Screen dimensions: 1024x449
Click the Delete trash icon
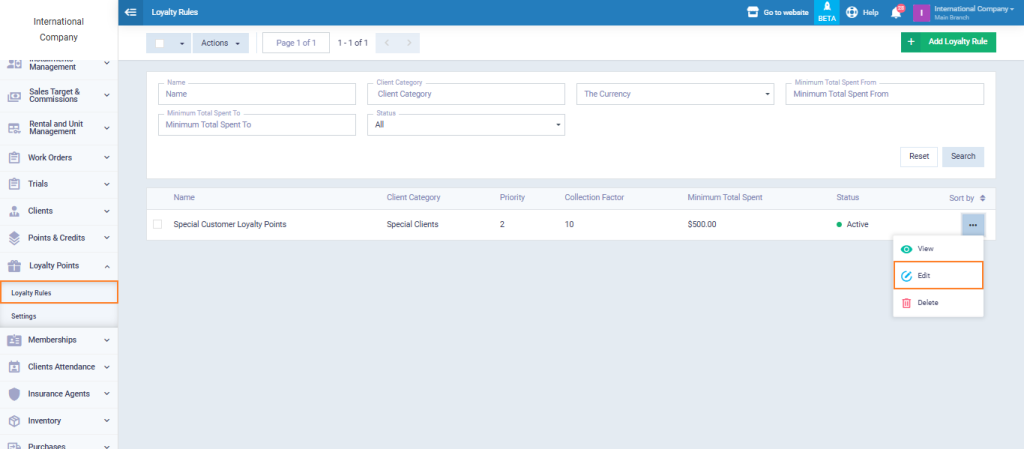pos(906,303)
